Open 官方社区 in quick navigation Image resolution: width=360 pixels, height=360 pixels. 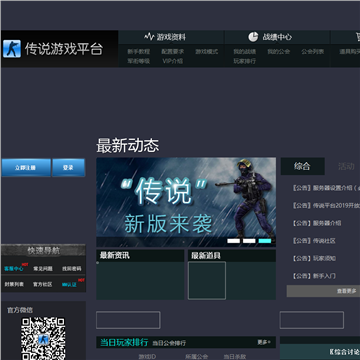(43, 284)
